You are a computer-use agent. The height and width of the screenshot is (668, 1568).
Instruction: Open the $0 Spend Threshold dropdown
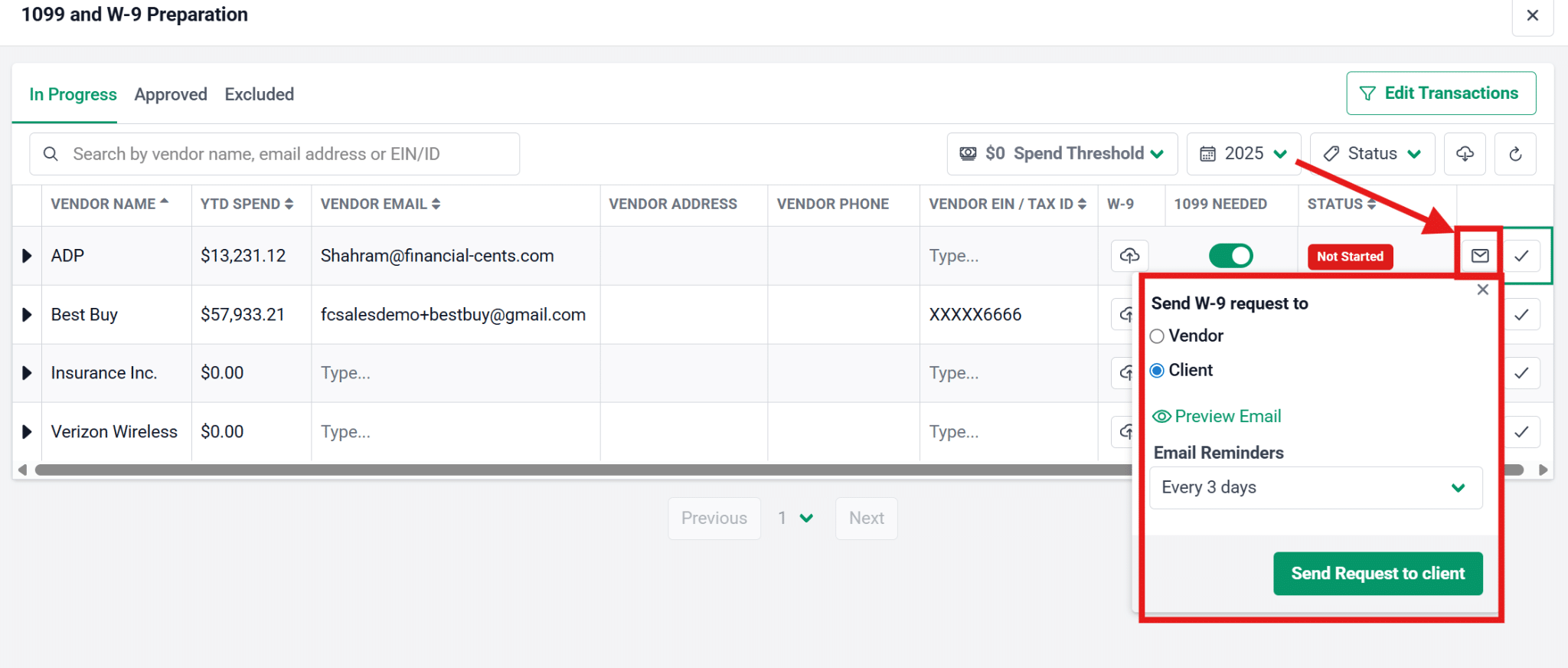pos(1062,154)
